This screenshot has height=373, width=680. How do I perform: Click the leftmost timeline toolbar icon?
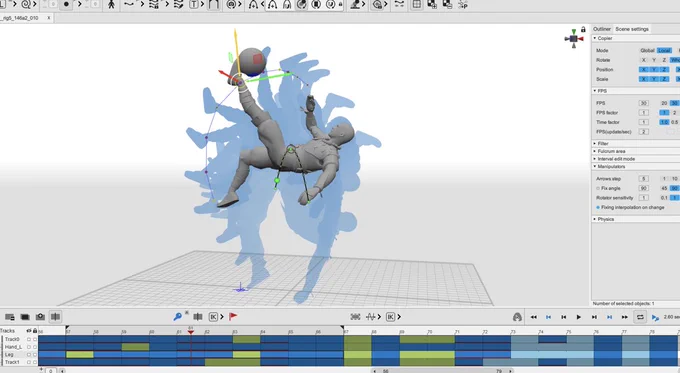click(10, 317)
